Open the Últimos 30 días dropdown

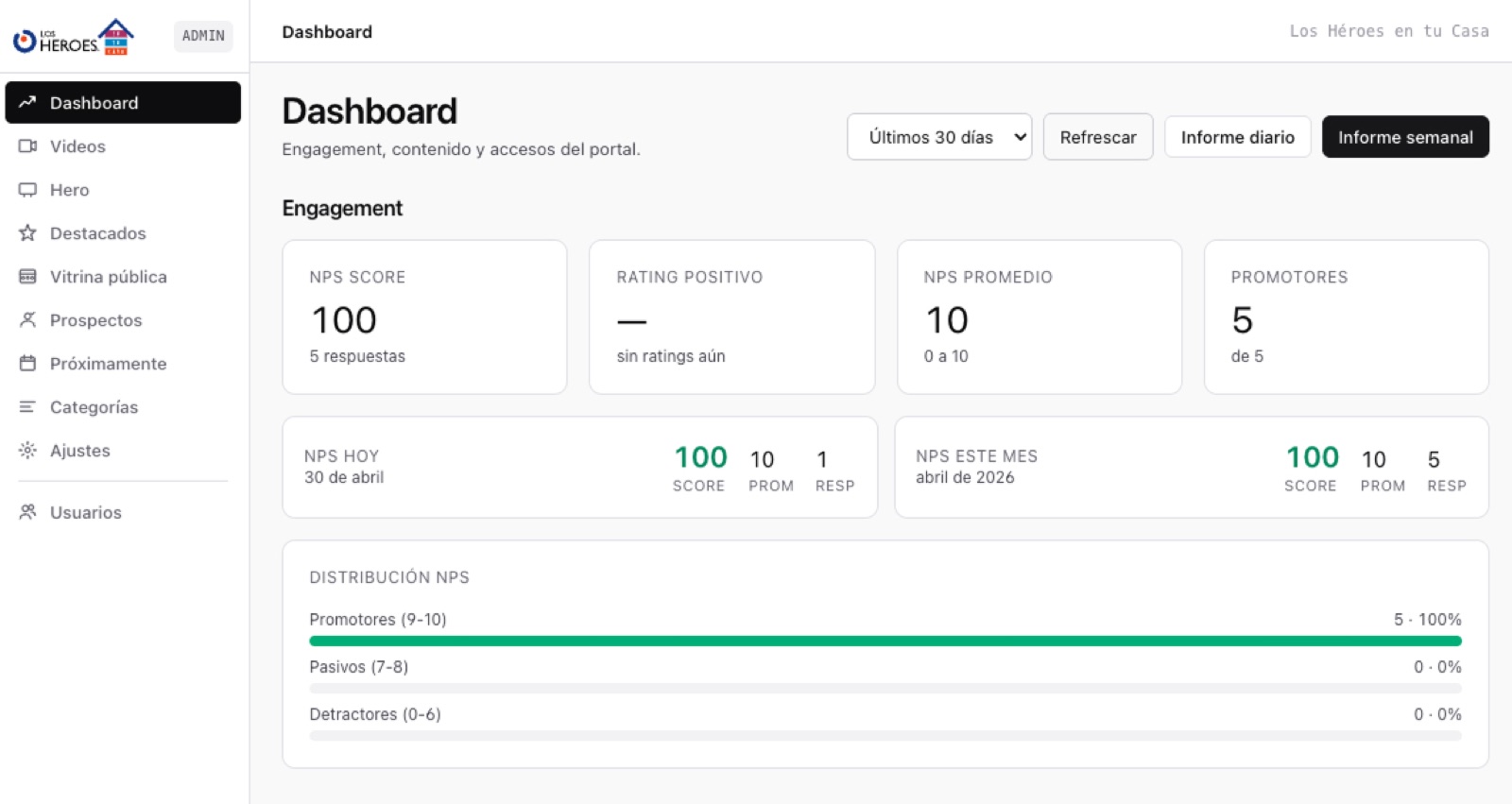tap(939, 137)
